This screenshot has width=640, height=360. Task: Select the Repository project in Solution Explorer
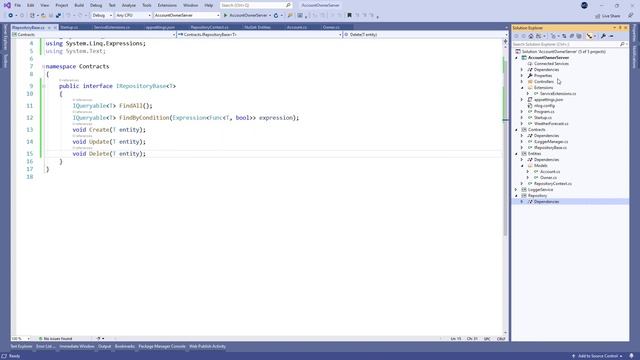[537, 196]
